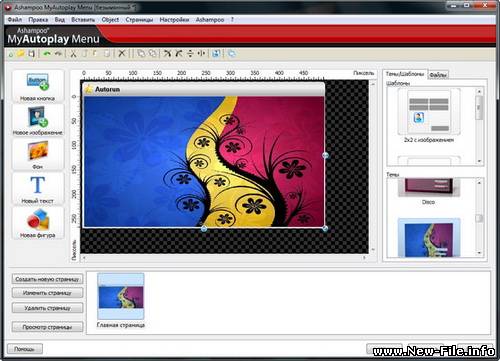Click the open folder toolbar icon
The height and width of the screenshot is (361, 500).
coord(21,53)
